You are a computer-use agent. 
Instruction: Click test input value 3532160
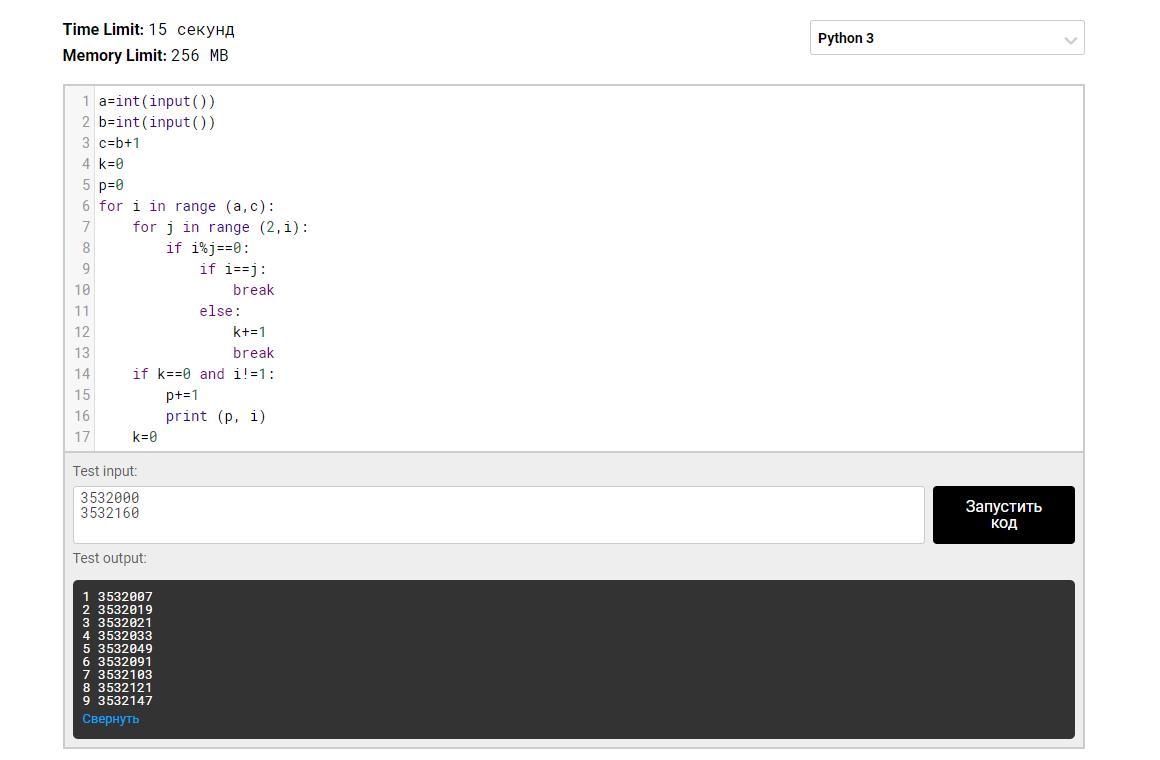[x=109, y=513]
